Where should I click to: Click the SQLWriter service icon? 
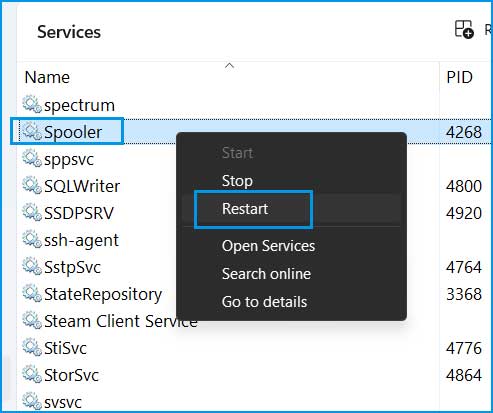click(32, 186)
